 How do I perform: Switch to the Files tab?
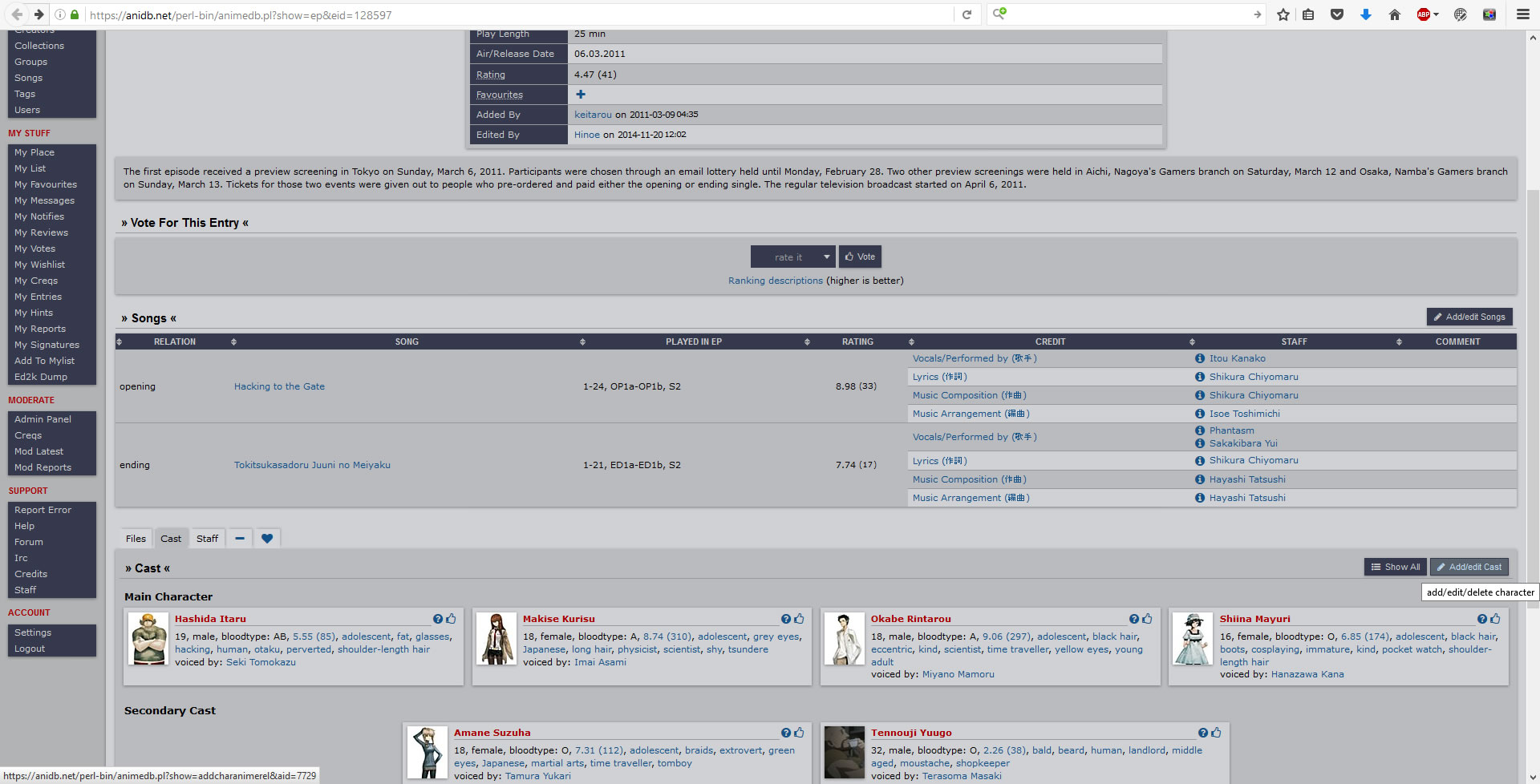[x=136, y=539]
